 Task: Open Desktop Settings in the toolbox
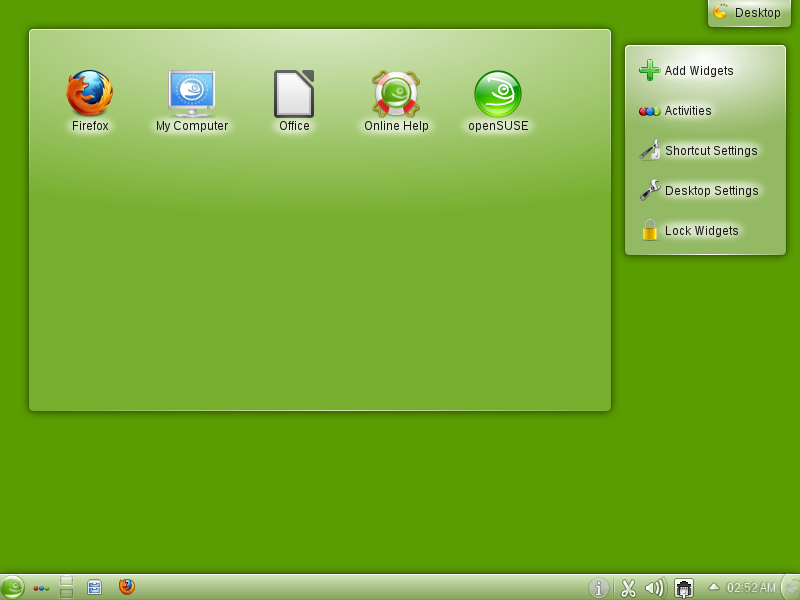click(x=699, y=190)
